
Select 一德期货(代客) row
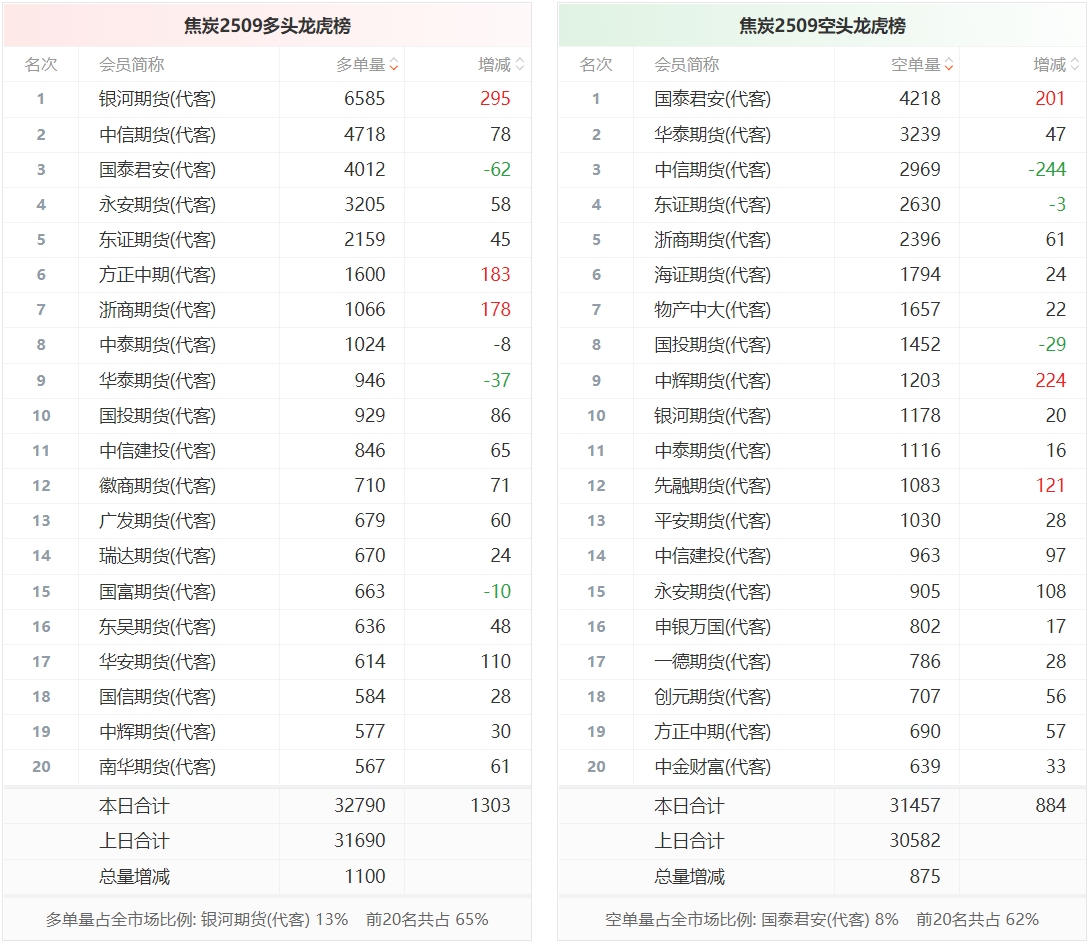tap(822, 662)
